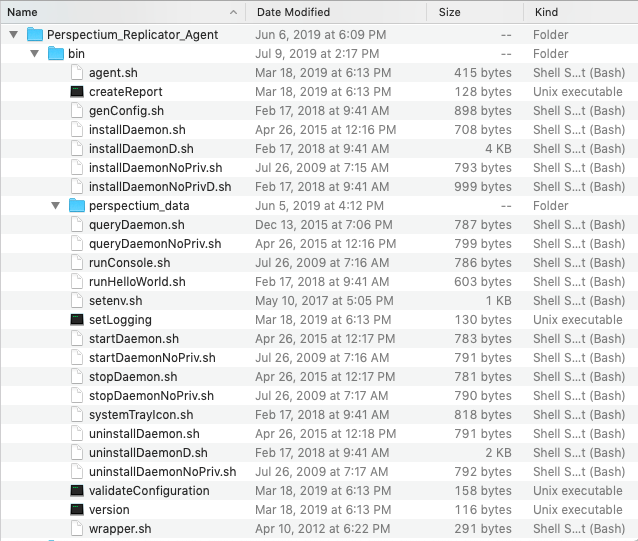Click the stopDaemon.sh document icon
Screen dimensions: 638x541
(x=77, y=377)
